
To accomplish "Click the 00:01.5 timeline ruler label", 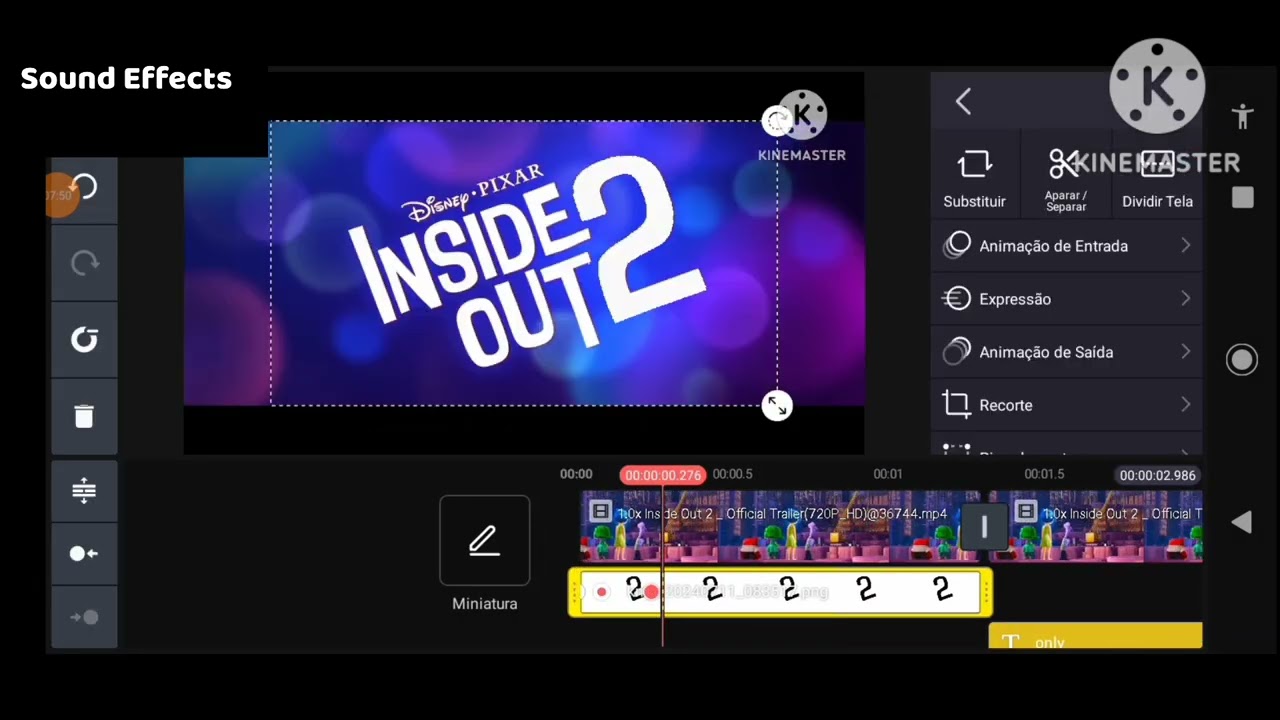I will click(x=1044, y=474).
